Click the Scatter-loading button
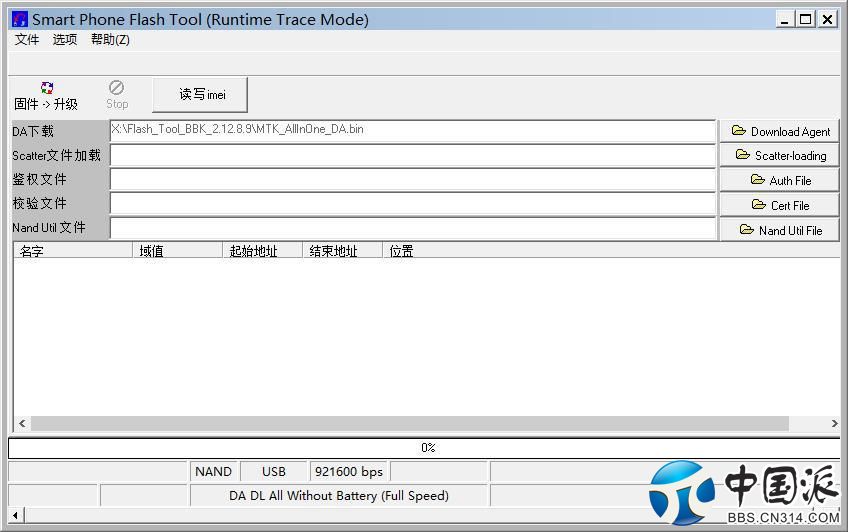The image size is (848, 532). 779,156
